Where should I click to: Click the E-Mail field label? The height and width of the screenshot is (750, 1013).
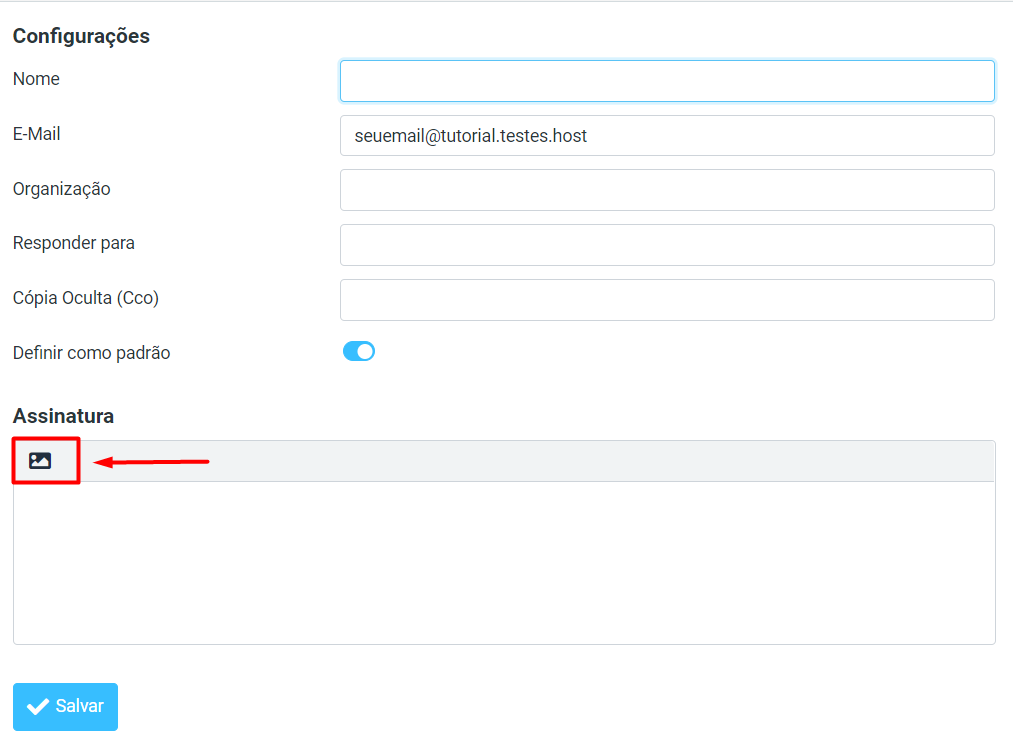pyautogui.click(x=37, y=134)
